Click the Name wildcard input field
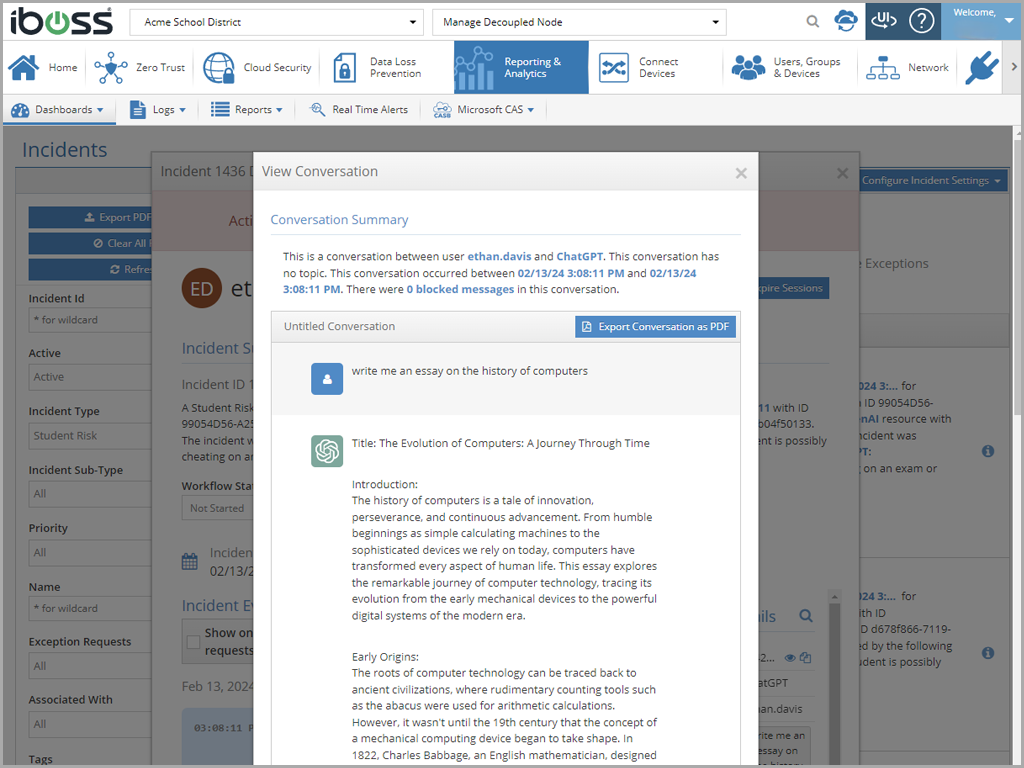The width and height of the screenshot is (1024, 768). [90, 608]
